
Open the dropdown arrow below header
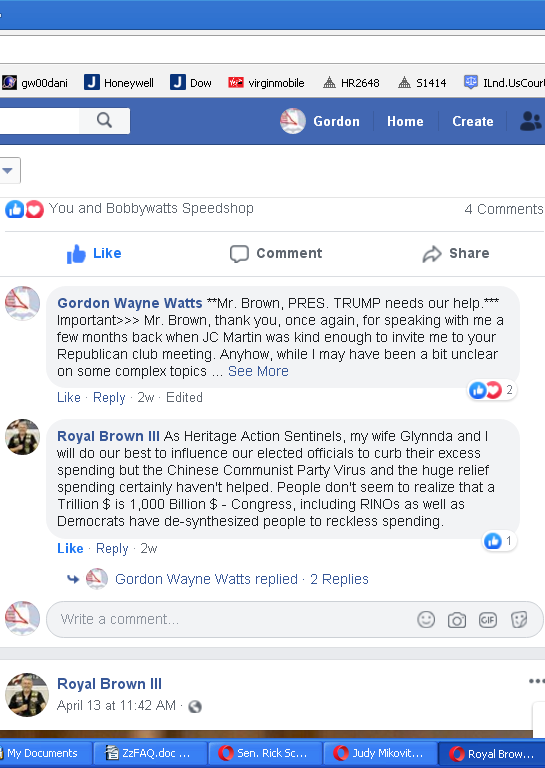pyautogui.click(x=8, y=170)
